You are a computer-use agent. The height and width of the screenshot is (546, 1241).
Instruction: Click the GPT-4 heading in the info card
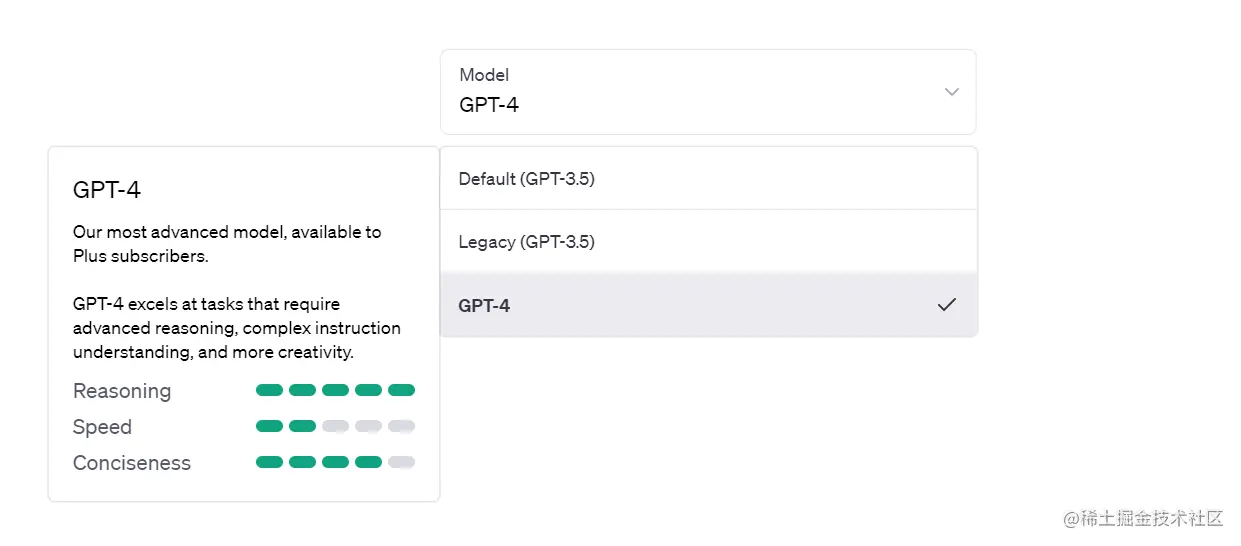(x=106, y=190)
